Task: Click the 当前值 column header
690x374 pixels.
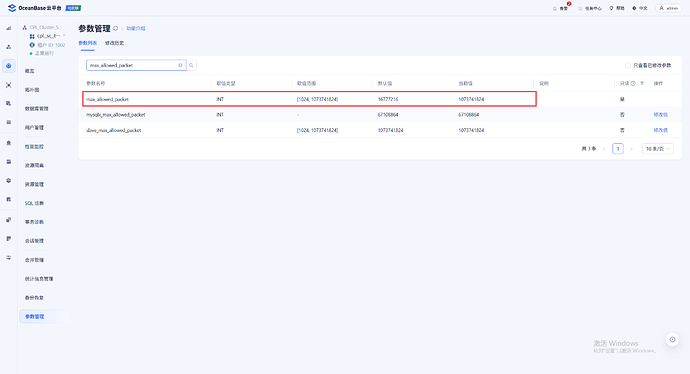Action: 466,83
